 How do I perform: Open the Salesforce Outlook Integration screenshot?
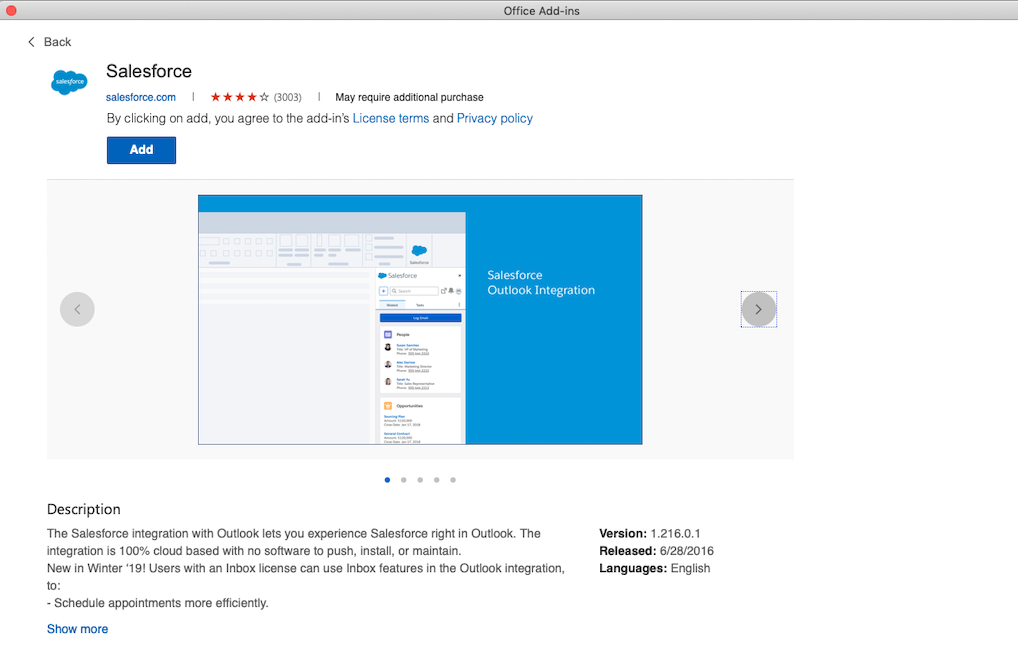coord(420,319)
